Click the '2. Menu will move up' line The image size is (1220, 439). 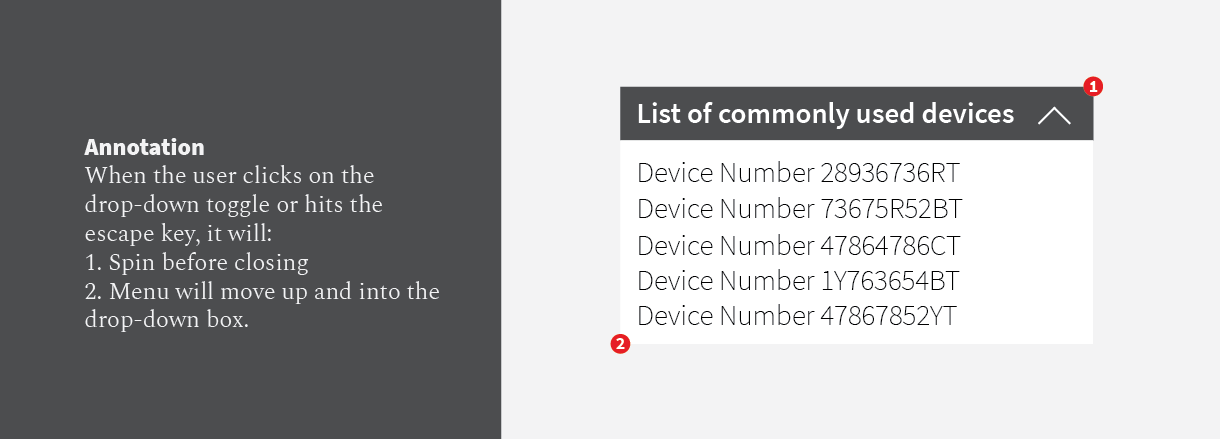tap(262, 292)
